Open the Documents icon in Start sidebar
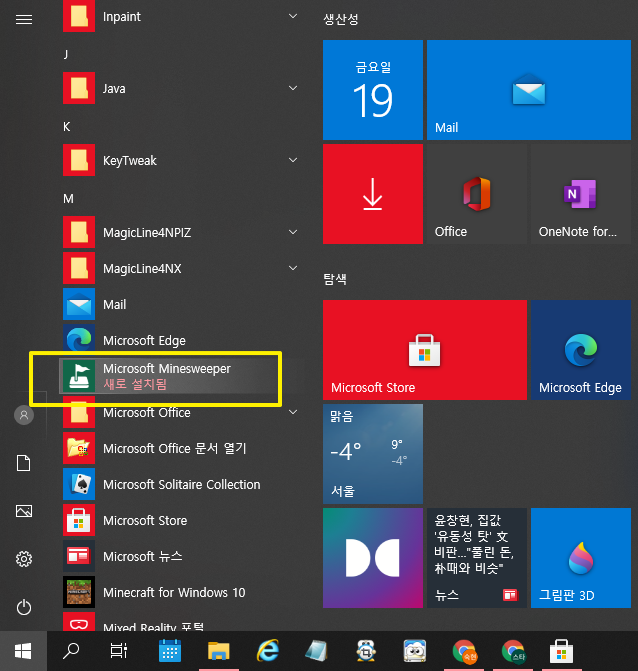Viewport: 638px width, 671px height. (24, 463)
